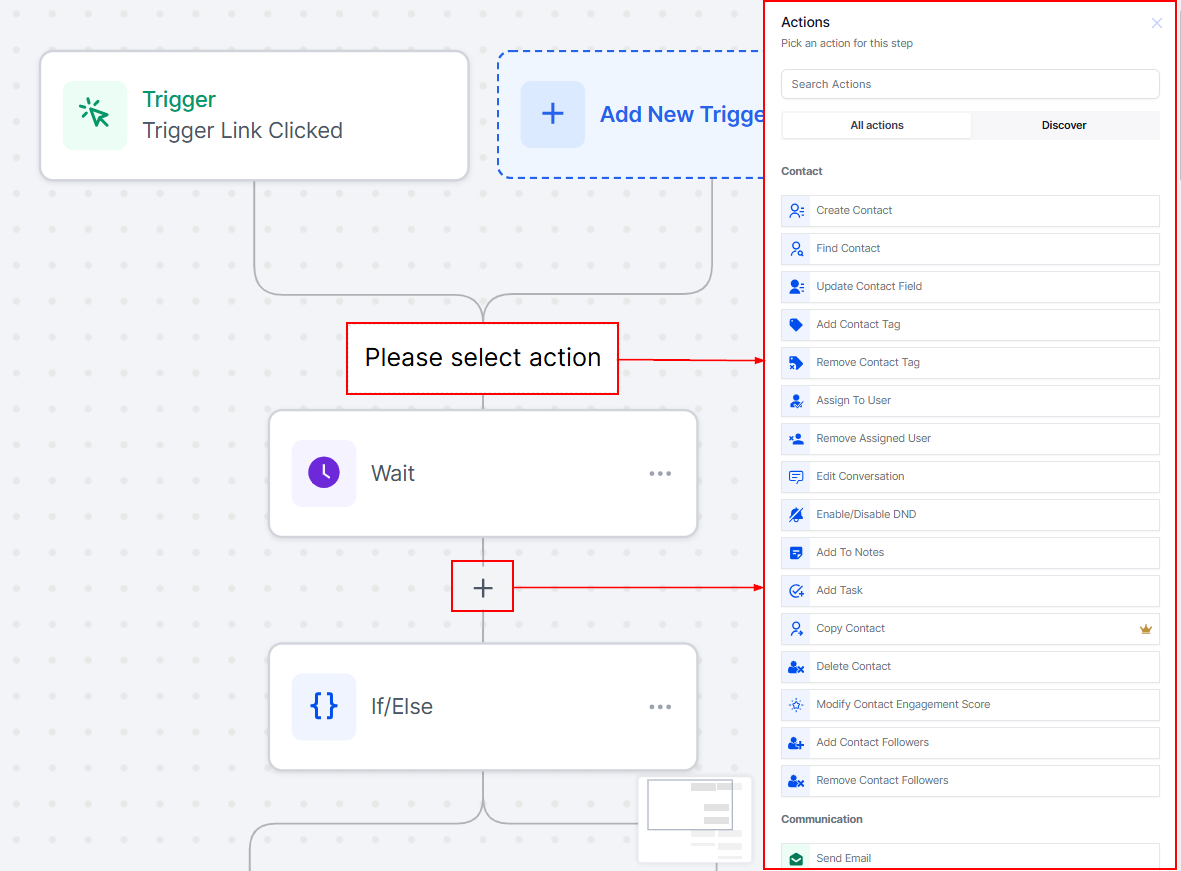Screen dimensions: 1181x871
Task: Click the Search Actions input field
Action: click(x=969, y=84)
